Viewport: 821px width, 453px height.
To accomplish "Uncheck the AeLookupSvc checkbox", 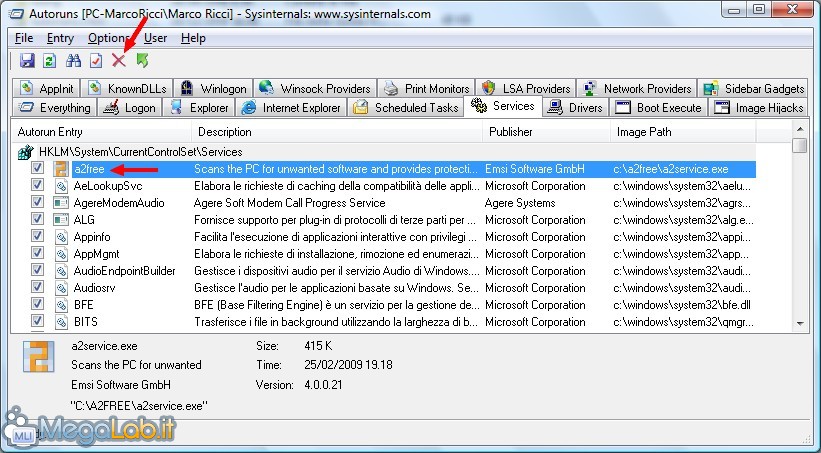I will pos(37,185).
